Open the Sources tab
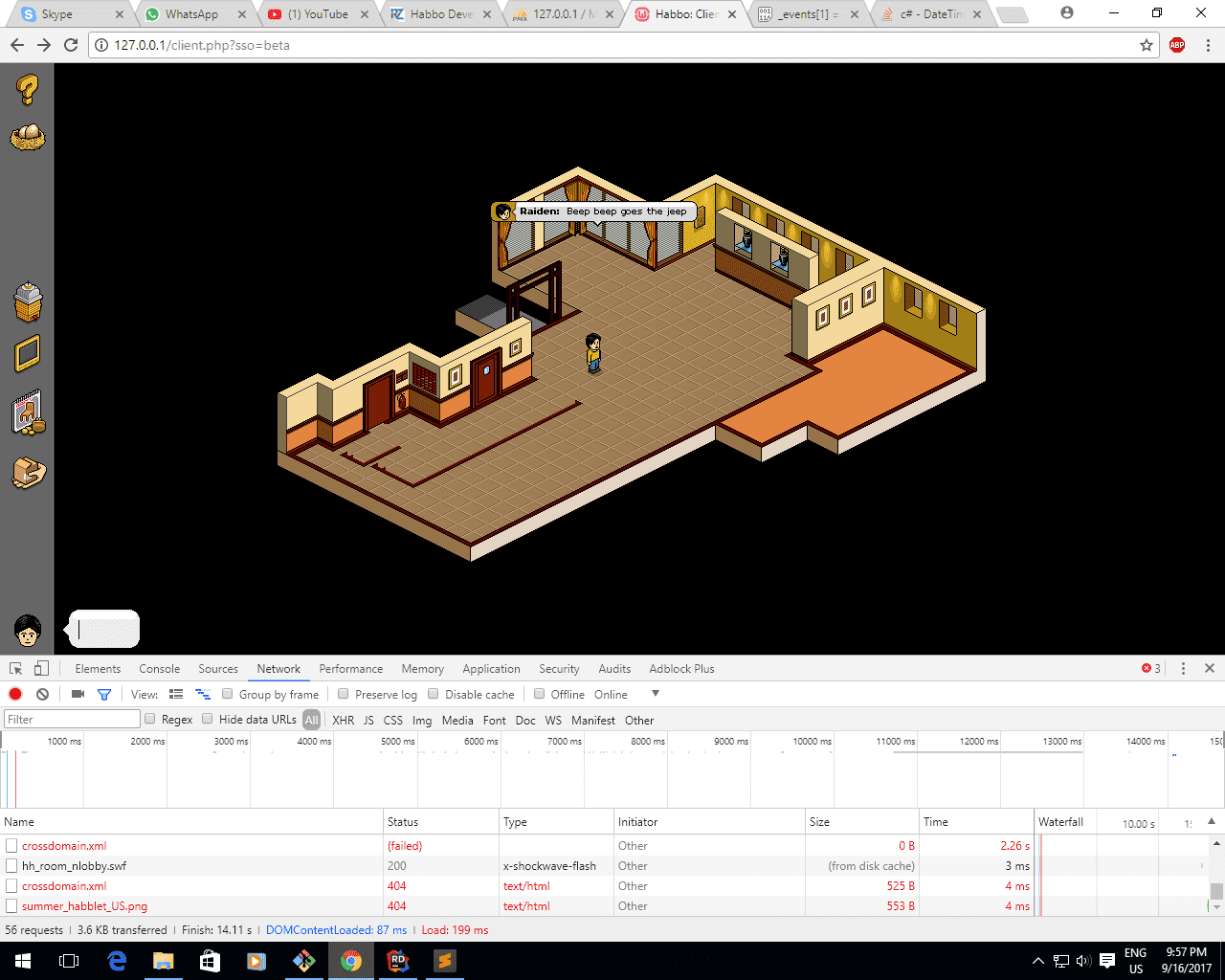 [218, 669]
